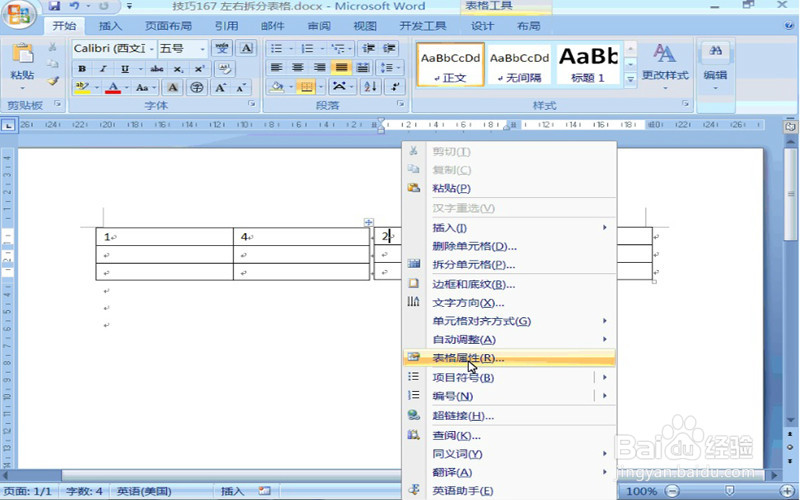Viewport: 800px width, 500px height.
Task: Click table cell containing 4
Action: point(301,237)
